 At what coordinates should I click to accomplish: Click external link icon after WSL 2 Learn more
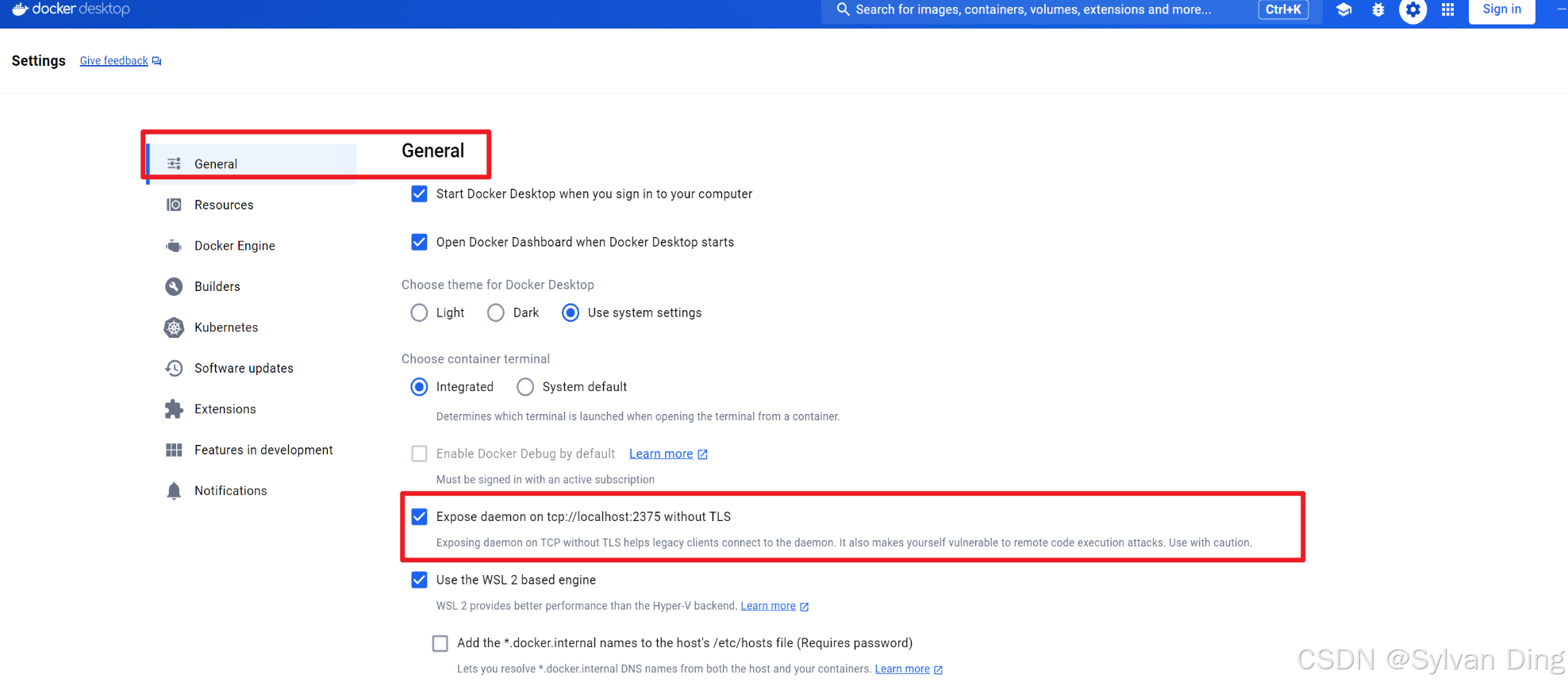804,607
